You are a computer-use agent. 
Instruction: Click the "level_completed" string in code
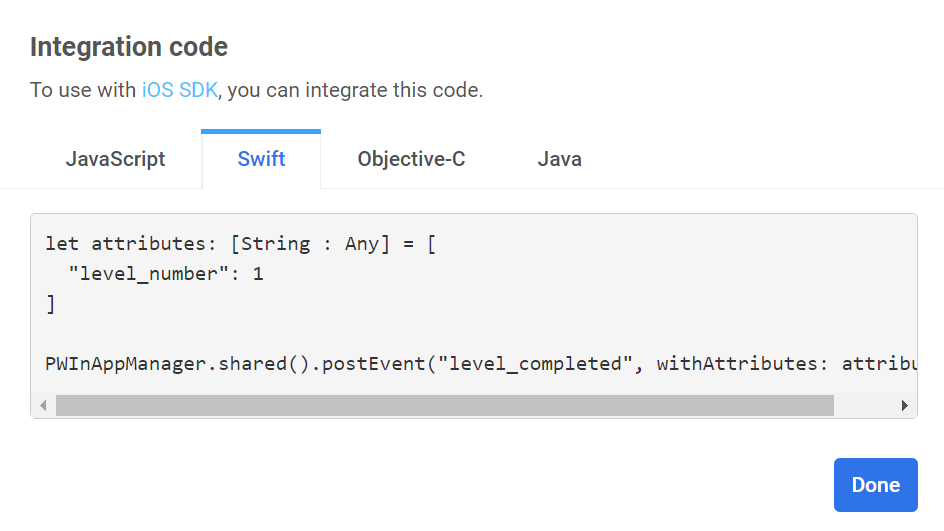coord(536,363)
